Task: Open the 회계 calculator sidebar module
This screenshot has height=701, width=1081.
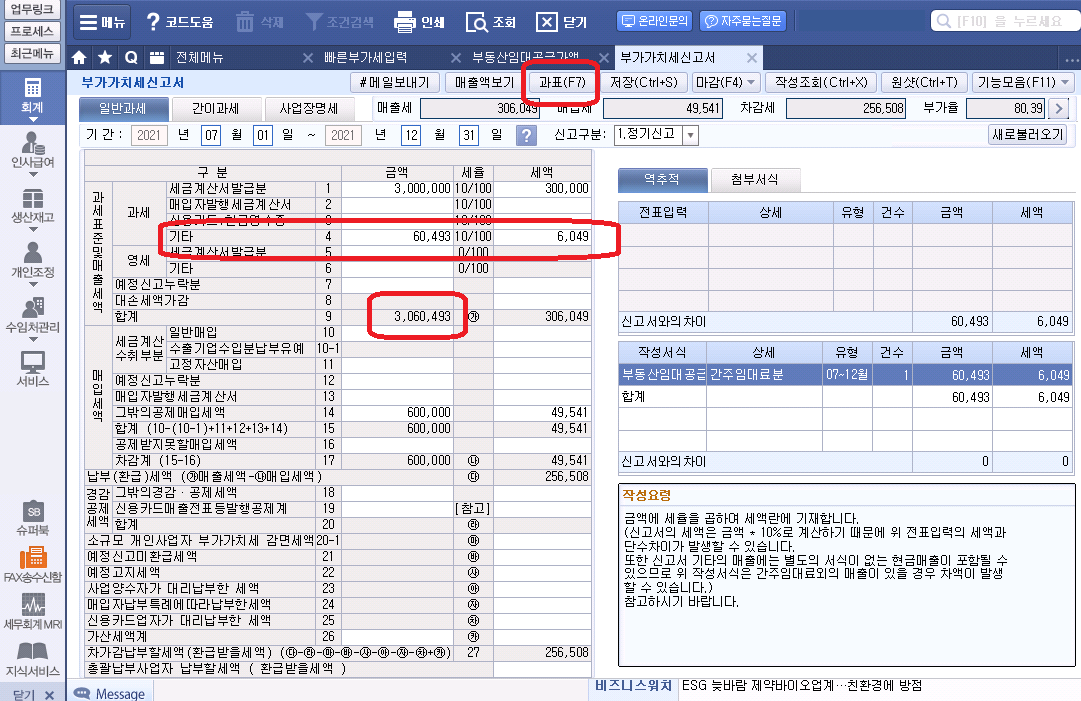Action: pyautogui.click(x=32, y=95)
